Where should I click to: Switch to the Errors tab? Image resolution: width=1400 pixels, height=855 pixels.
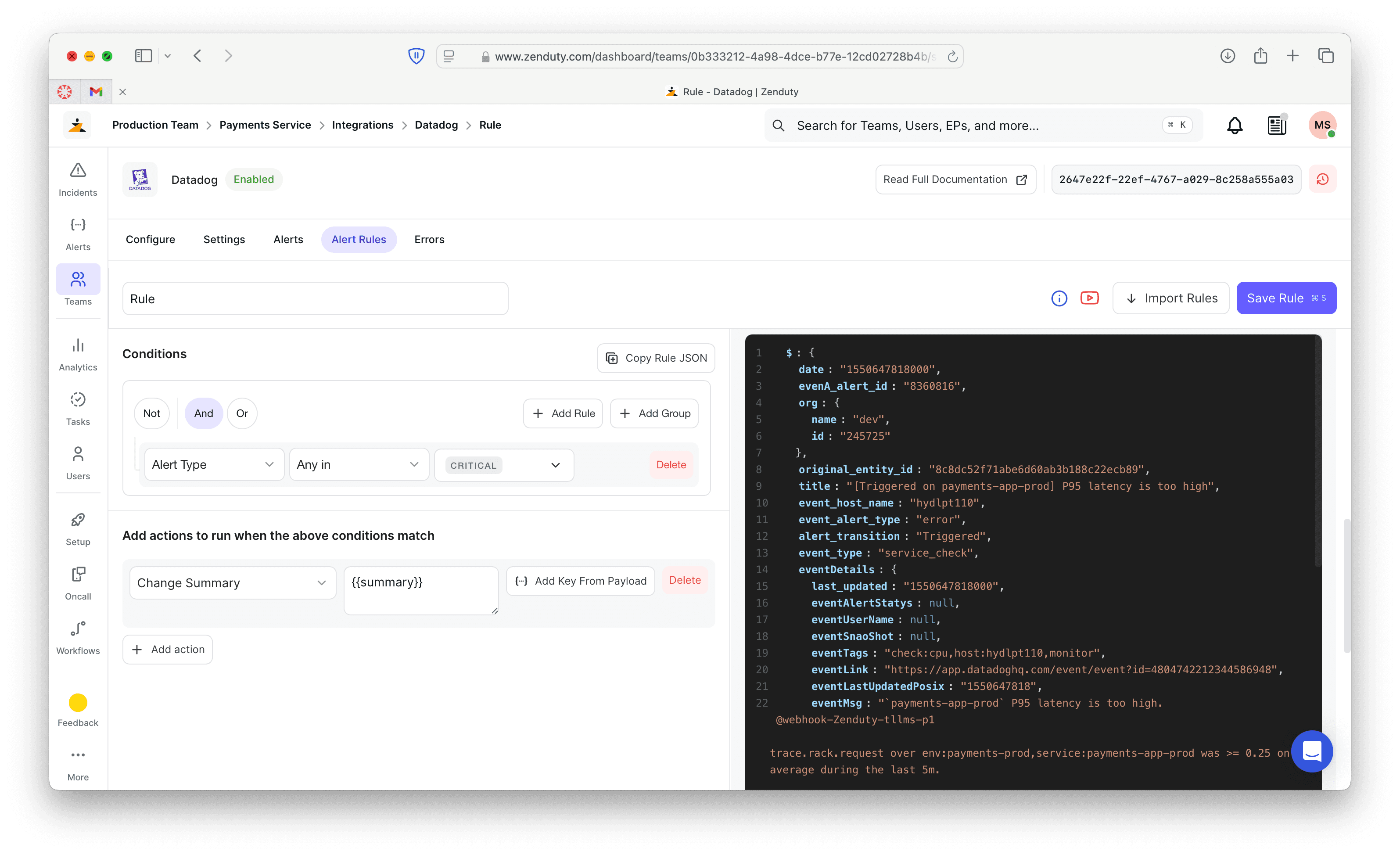pyautogui.click(x=430, y=239)
